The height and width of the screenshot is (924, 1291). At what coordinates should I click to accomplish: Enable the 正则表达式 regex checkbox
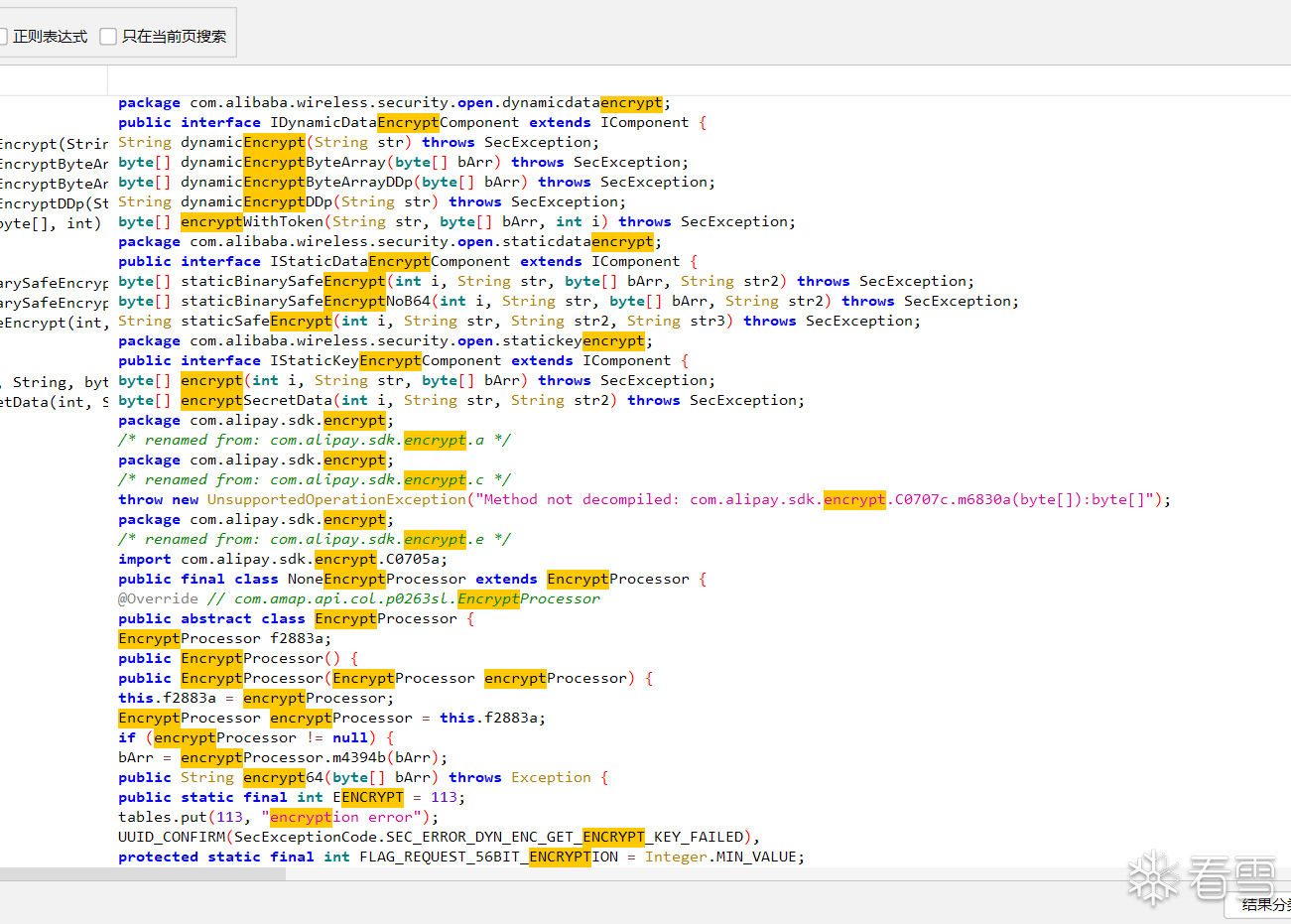point(2,37)
